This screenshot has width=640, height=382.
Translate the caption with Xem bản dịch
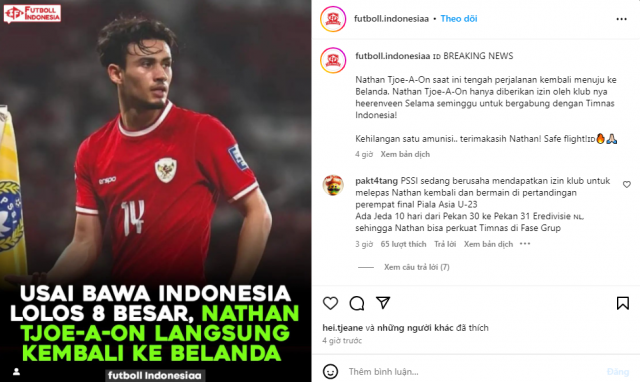tap(405, 154)
